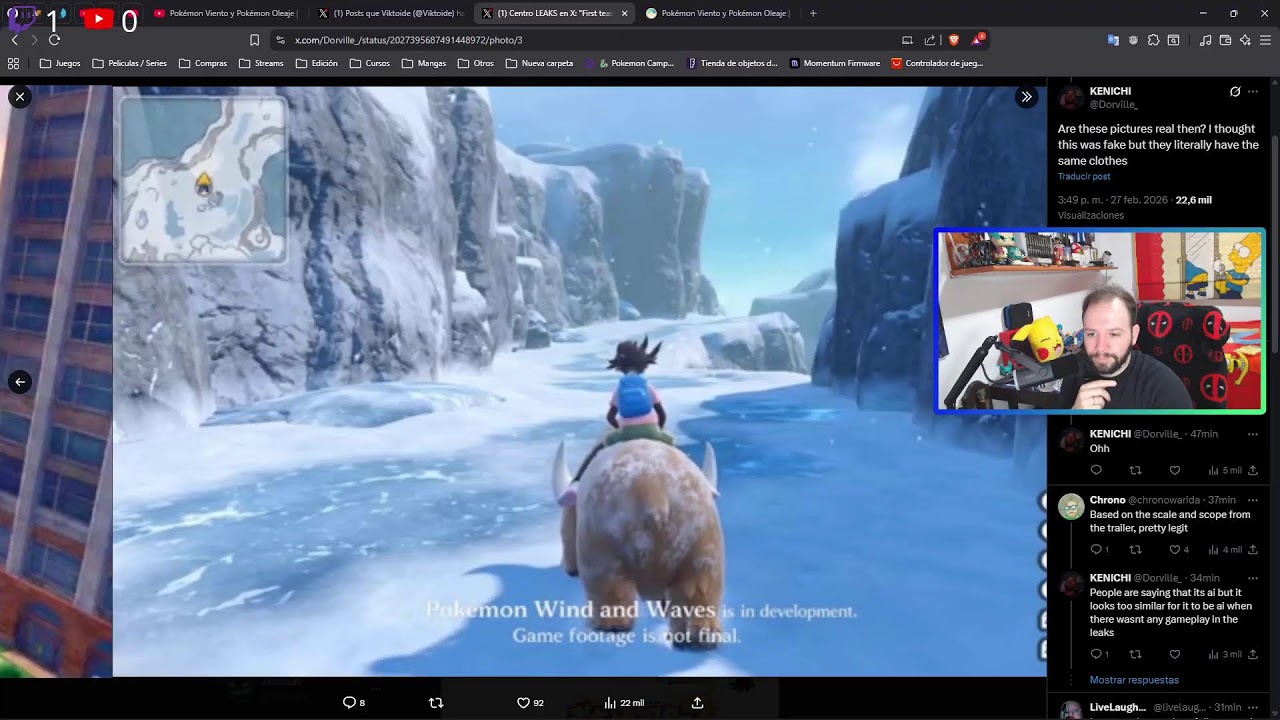The height and width of the screenshot is (720, 1280).
Task: Open 'Momentum Firmware' bookmark
Action: pos(835,63)
